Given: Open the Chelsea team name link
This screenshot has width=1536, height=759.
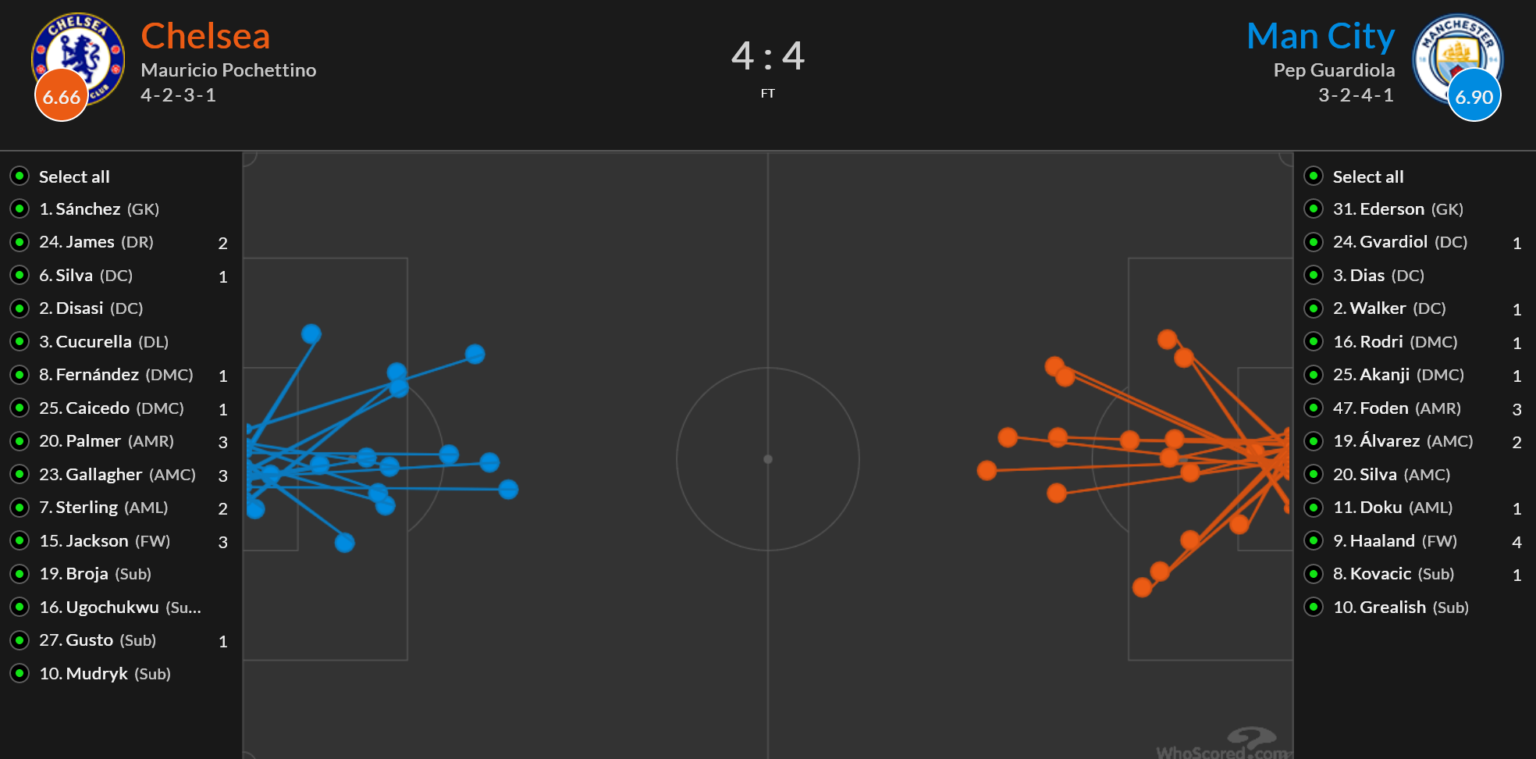Looking at the screenshot, I should coord(205,35).
